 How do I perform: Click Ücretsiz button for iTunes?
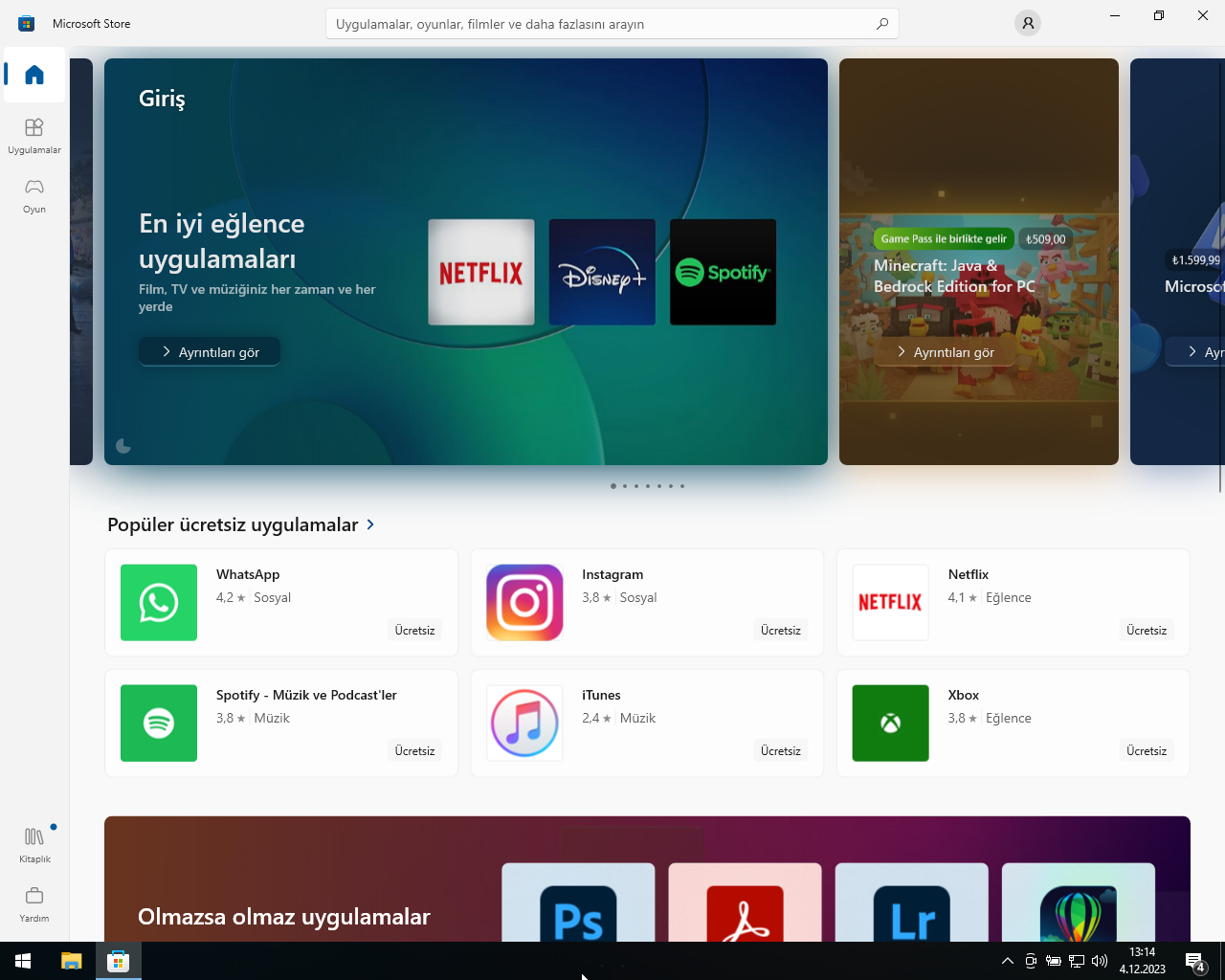pyautogui.click(x=780, y=750)
